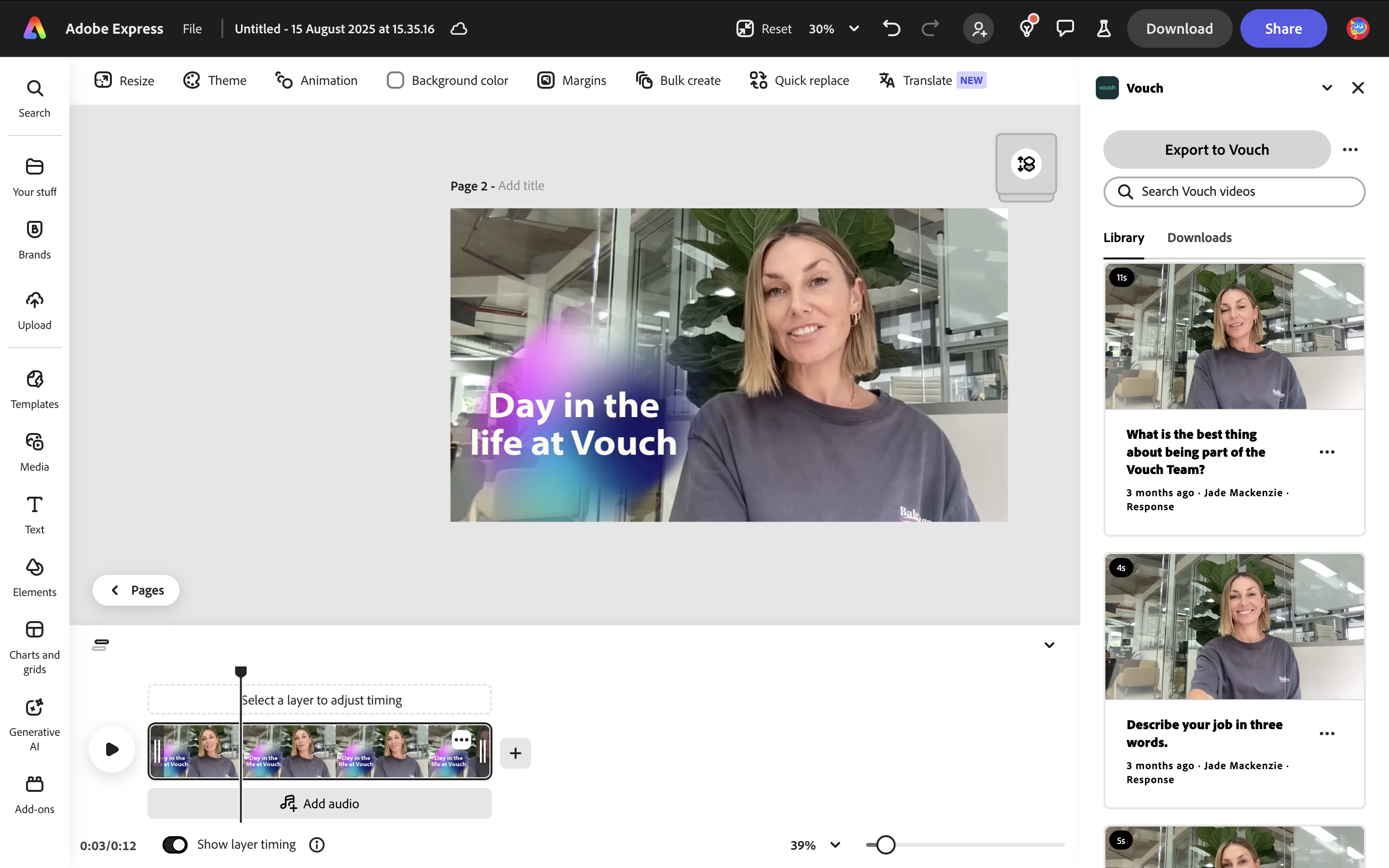
Task: Play the video timeline
Action: [x=112, y=748]
